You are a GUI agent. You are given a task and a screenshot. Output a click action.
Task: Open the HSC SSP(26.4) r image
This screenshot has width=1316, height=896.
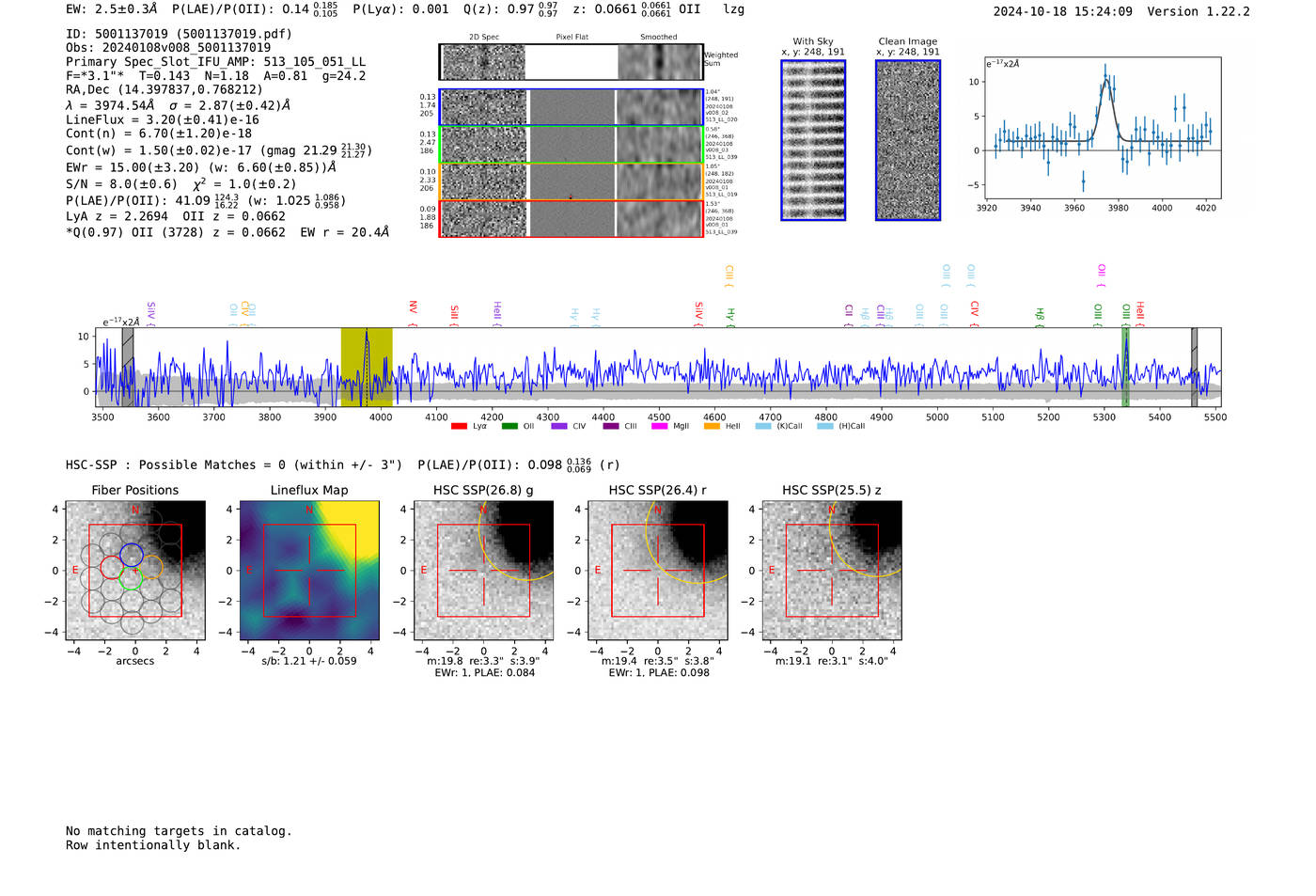point(658,571)
